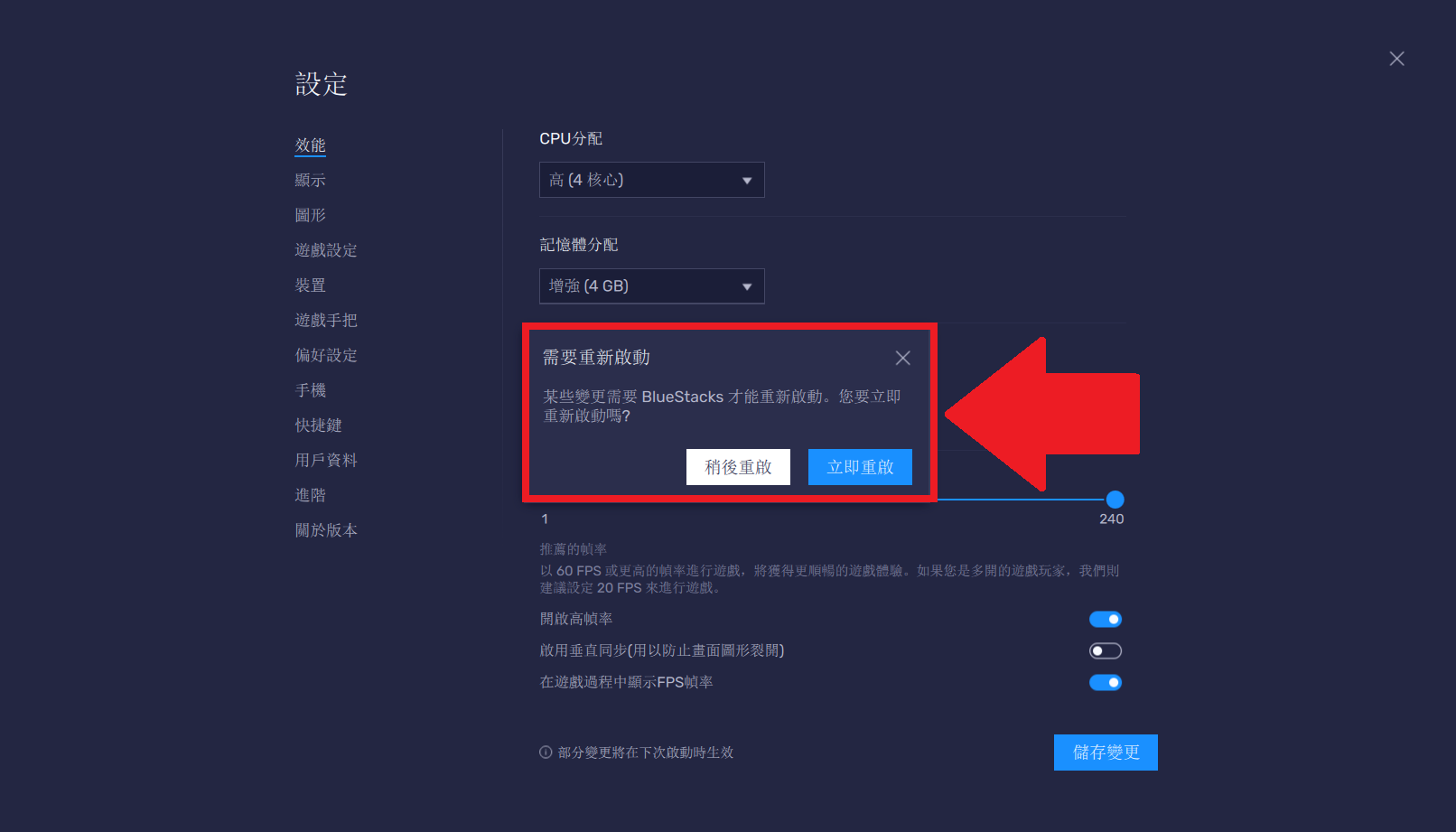The image size is (1456, 832).
Task: Click the slider minimum value 1
Action: pos(545,519)
